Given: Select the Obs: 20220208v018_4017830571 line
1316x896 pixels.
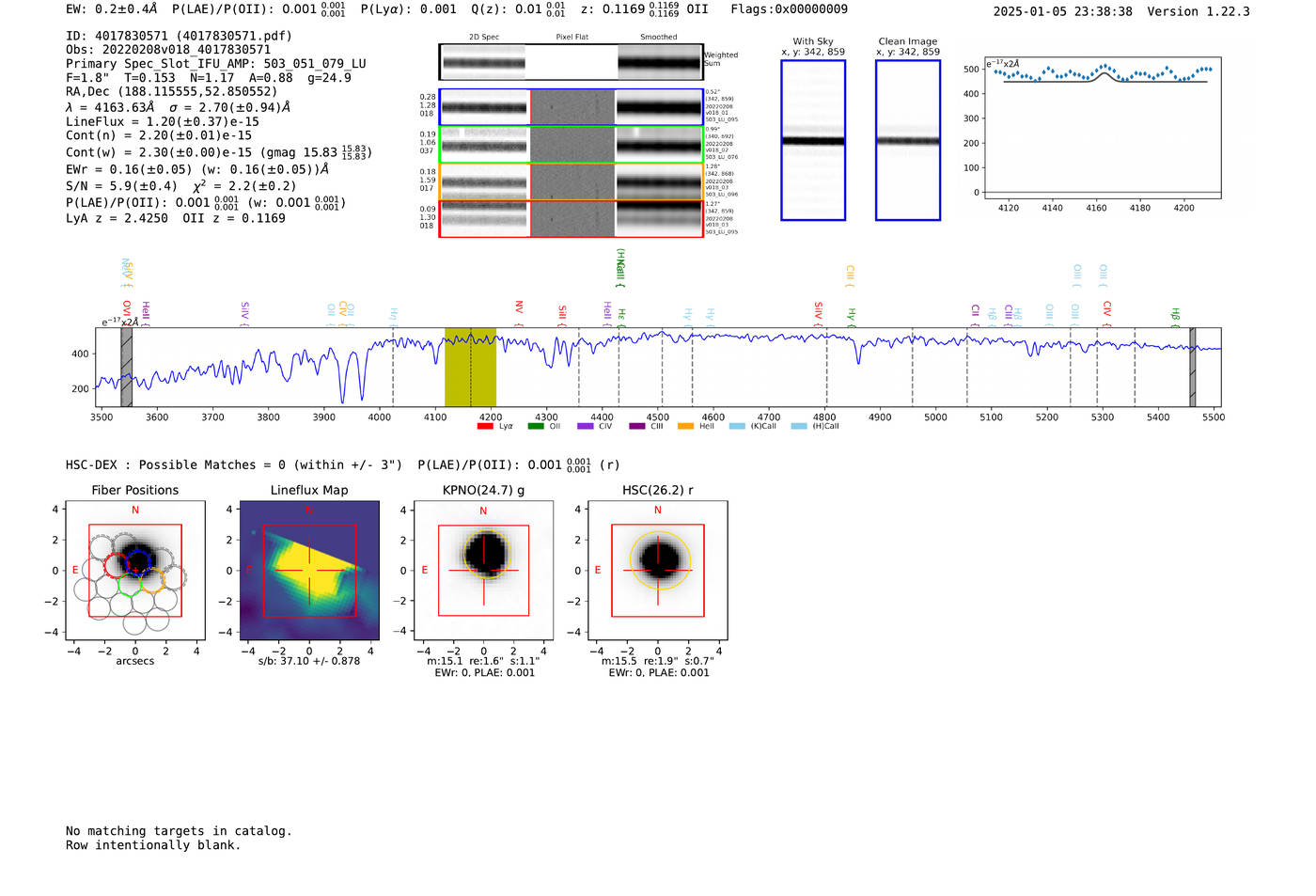Looking at the screenshot, I should [x=168, y=50].
